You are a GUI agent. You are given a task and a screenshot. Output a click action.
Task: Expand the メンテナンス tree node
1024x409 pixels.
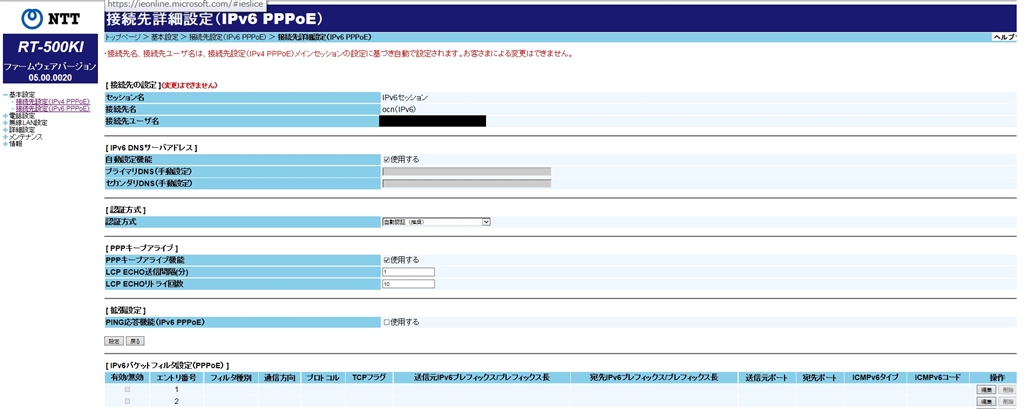point(5,137)
